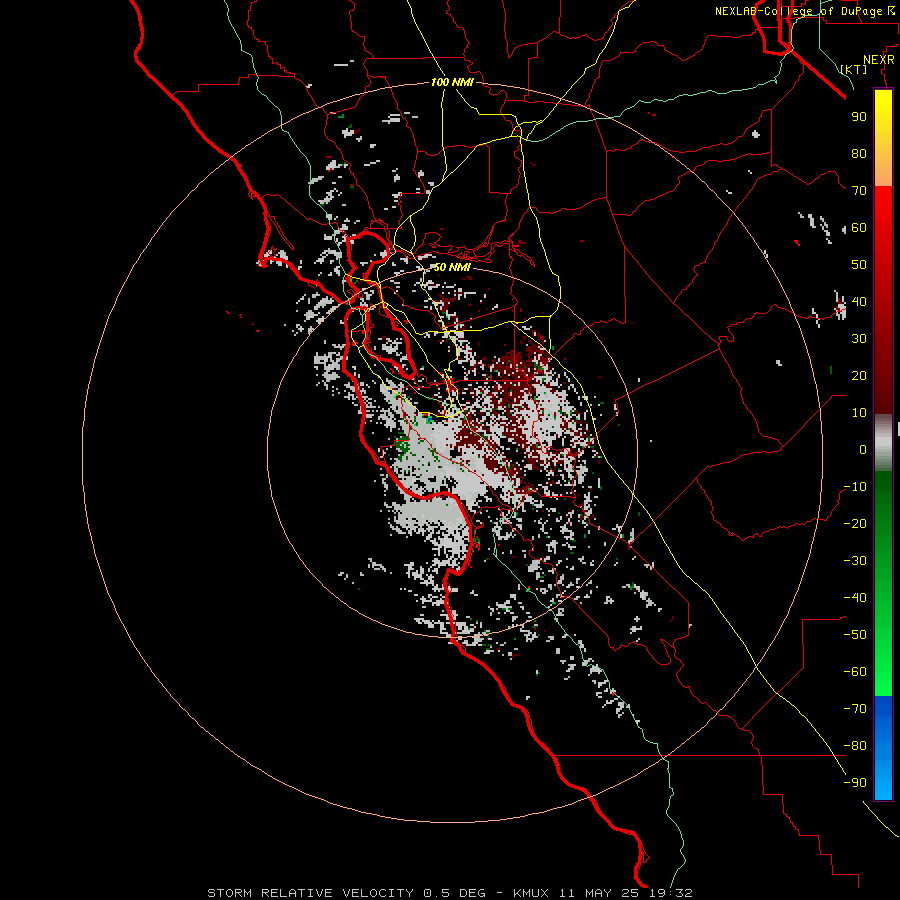Click the positive 20 scale value
900x900 pixels.
pos(859,376)
